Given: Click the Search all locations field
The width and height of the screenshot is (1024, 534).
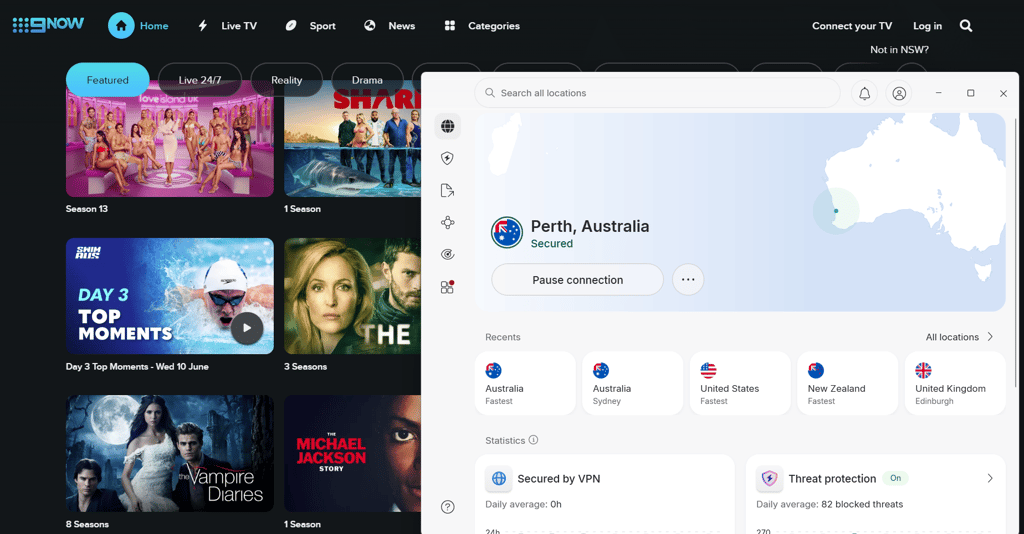Looking at the screenshot, I should [x=657, y=93].
